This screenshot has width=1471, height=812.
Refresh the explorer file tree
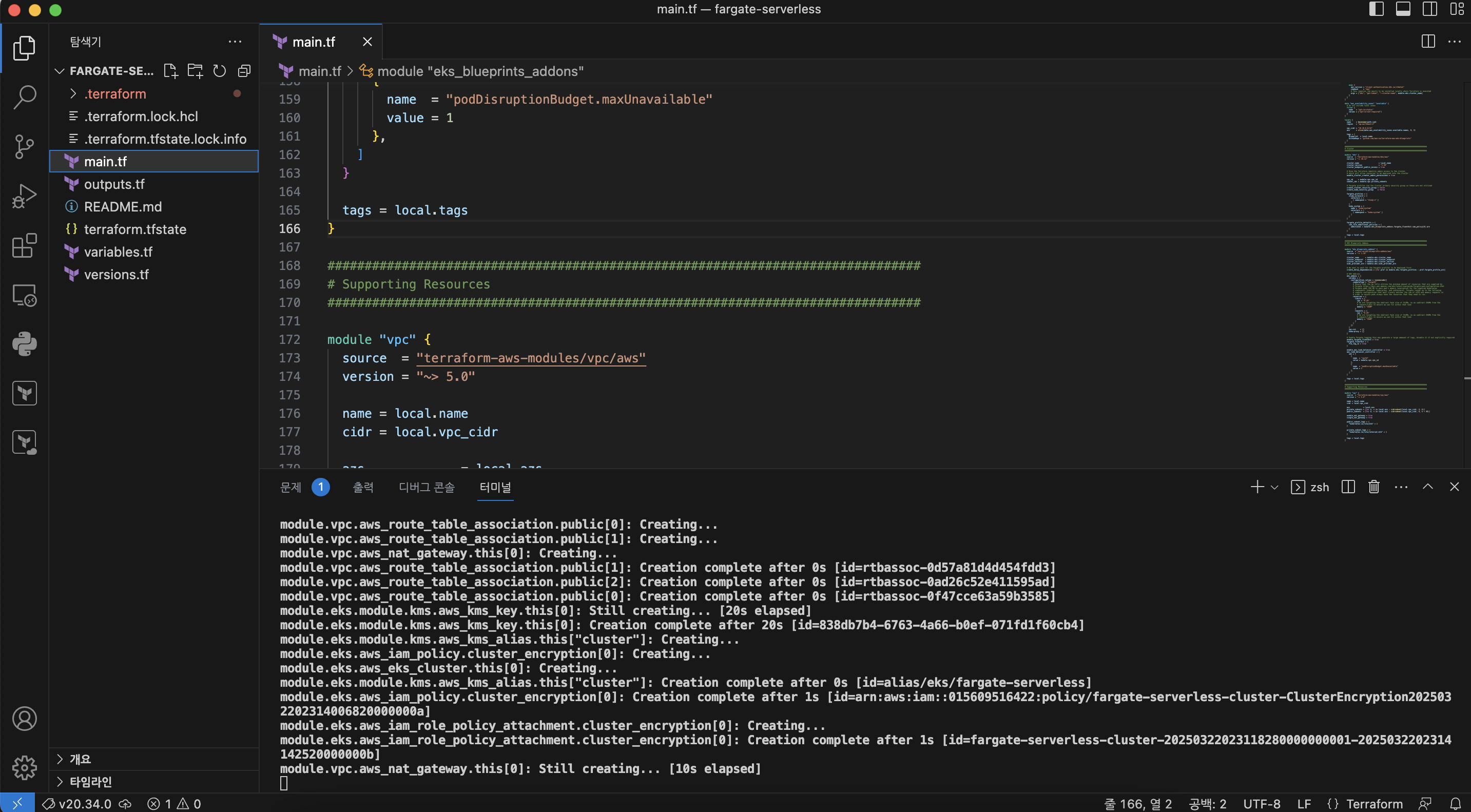(219, 71)
